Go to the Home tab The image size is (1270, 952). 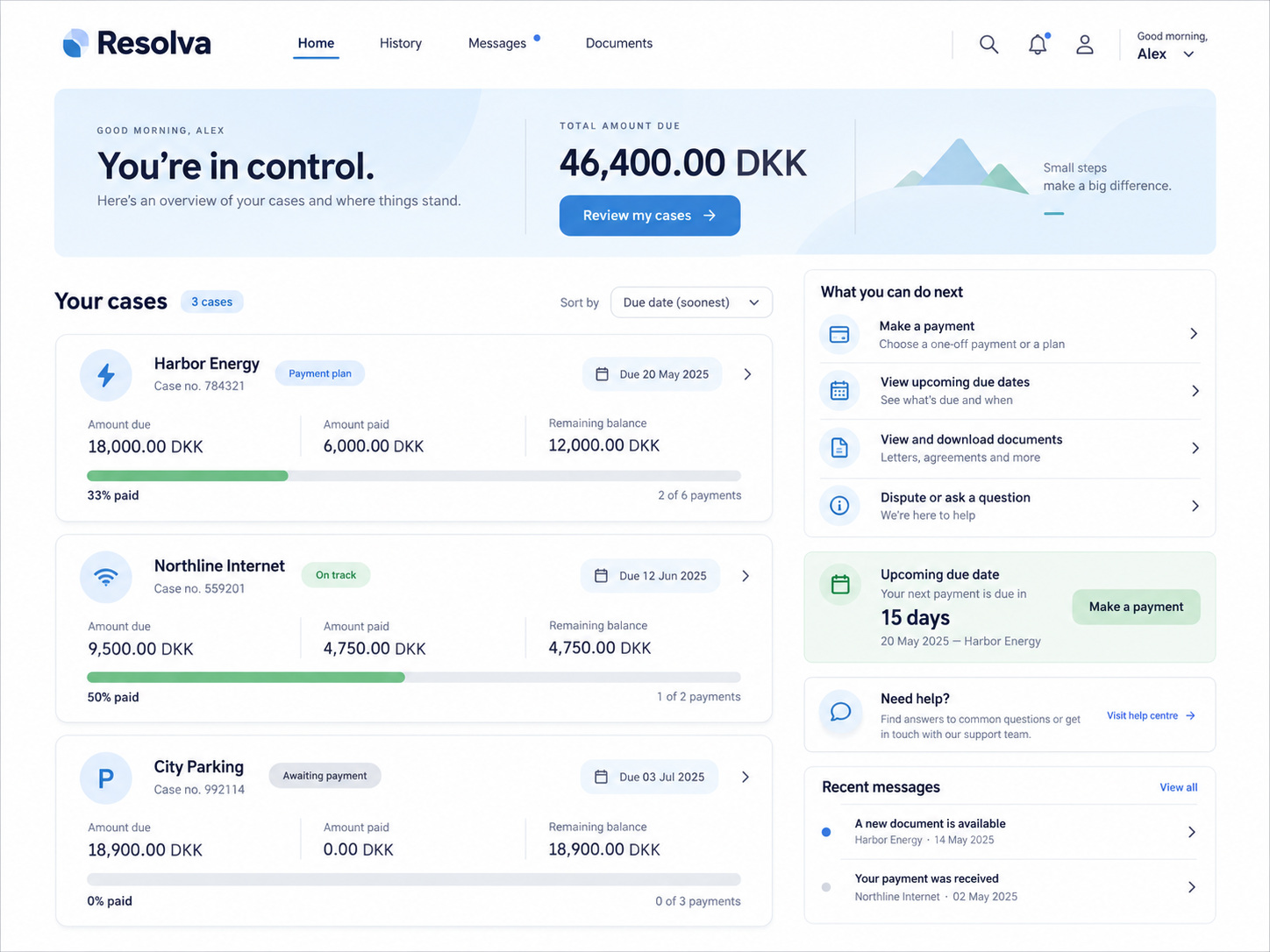click(x=316, y=43)
